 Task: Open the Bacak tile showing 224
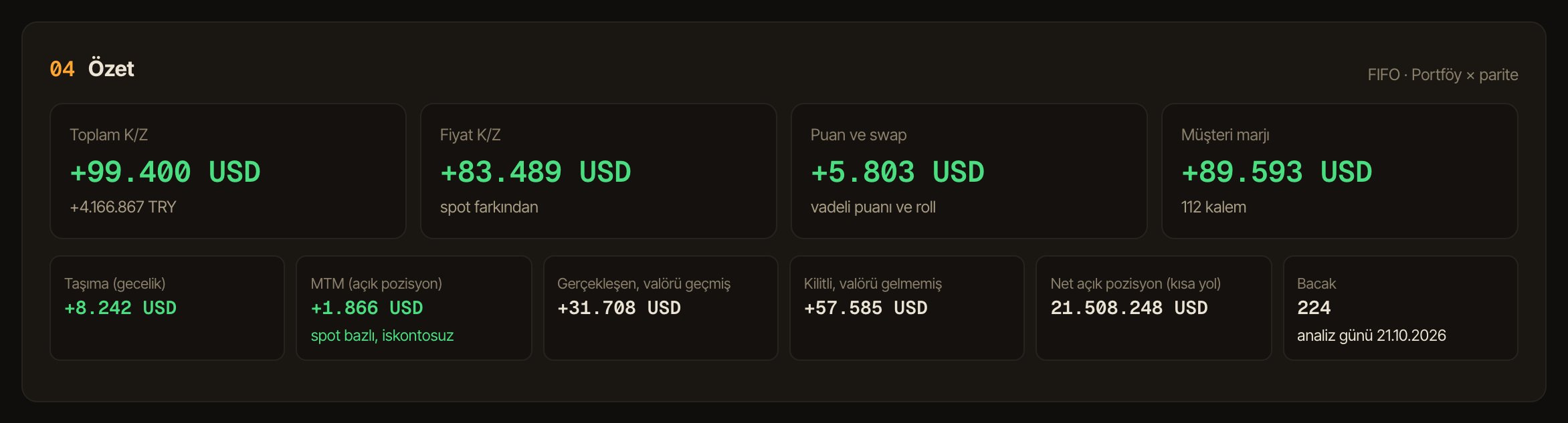click(1401, 308)
